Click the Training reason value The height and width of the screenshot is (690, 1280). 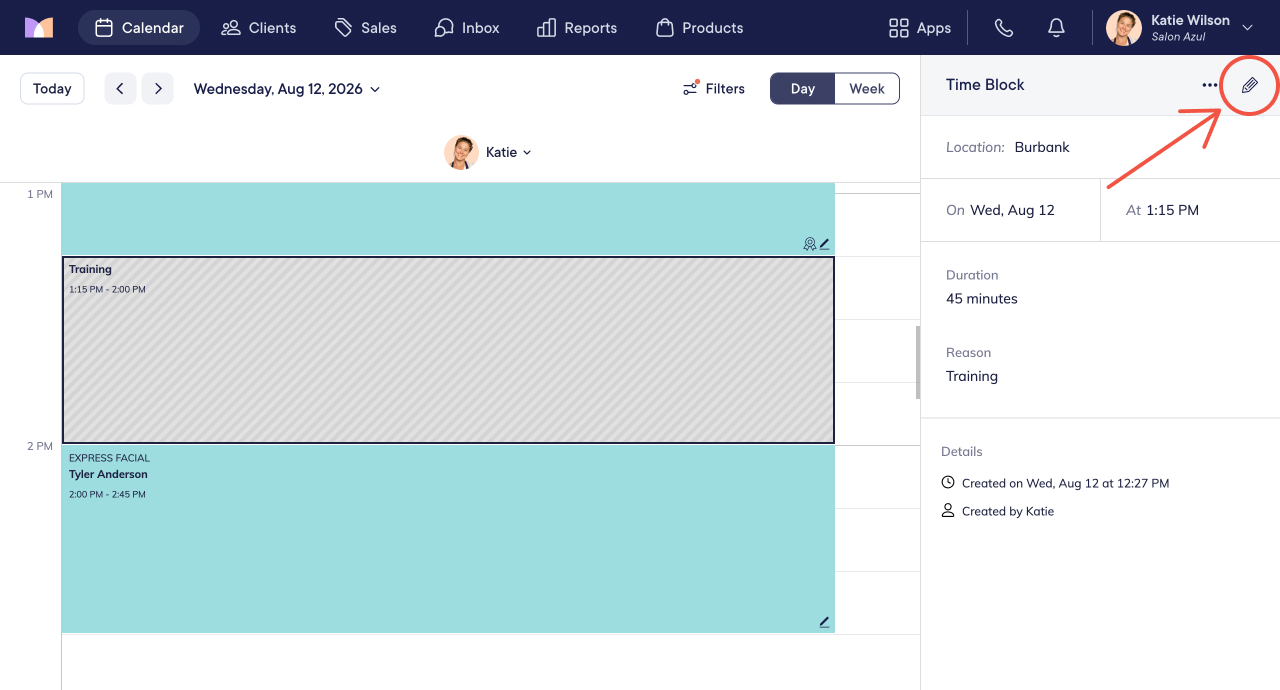tap(972, 376)
